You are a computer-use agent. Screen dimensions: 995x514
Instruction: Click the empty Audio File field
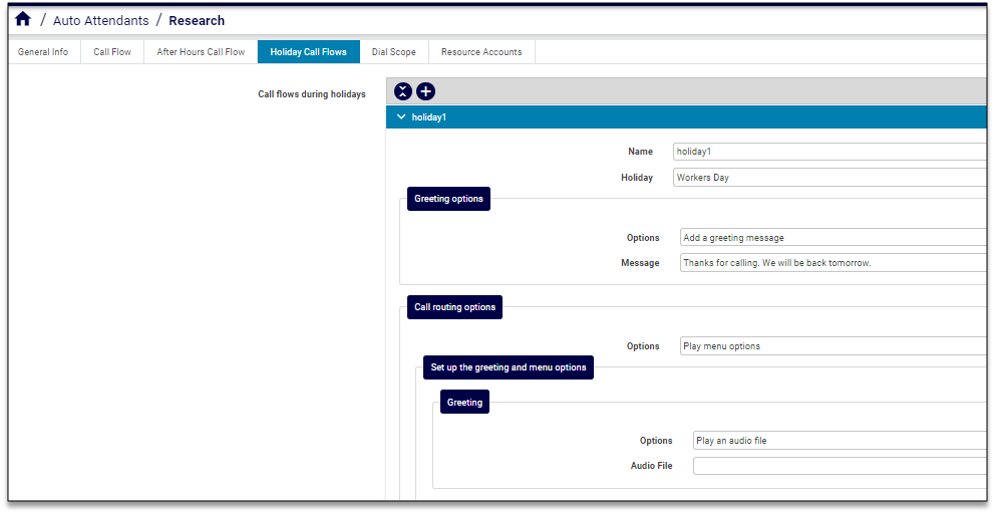click(x=840, y=466)
